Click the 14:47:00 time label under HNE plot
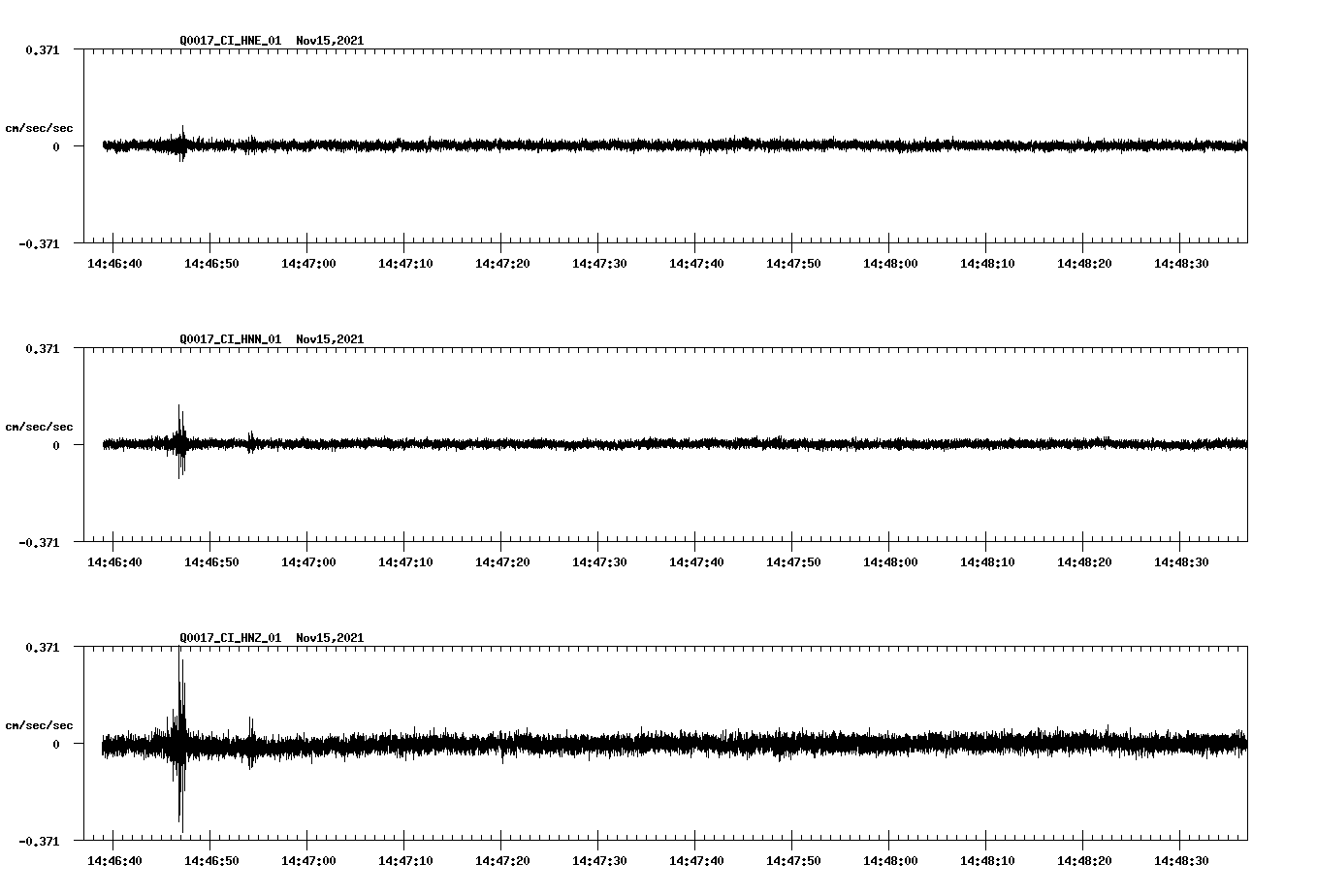The width and height of the screenshot is (1317, 896). coord(308,264)
